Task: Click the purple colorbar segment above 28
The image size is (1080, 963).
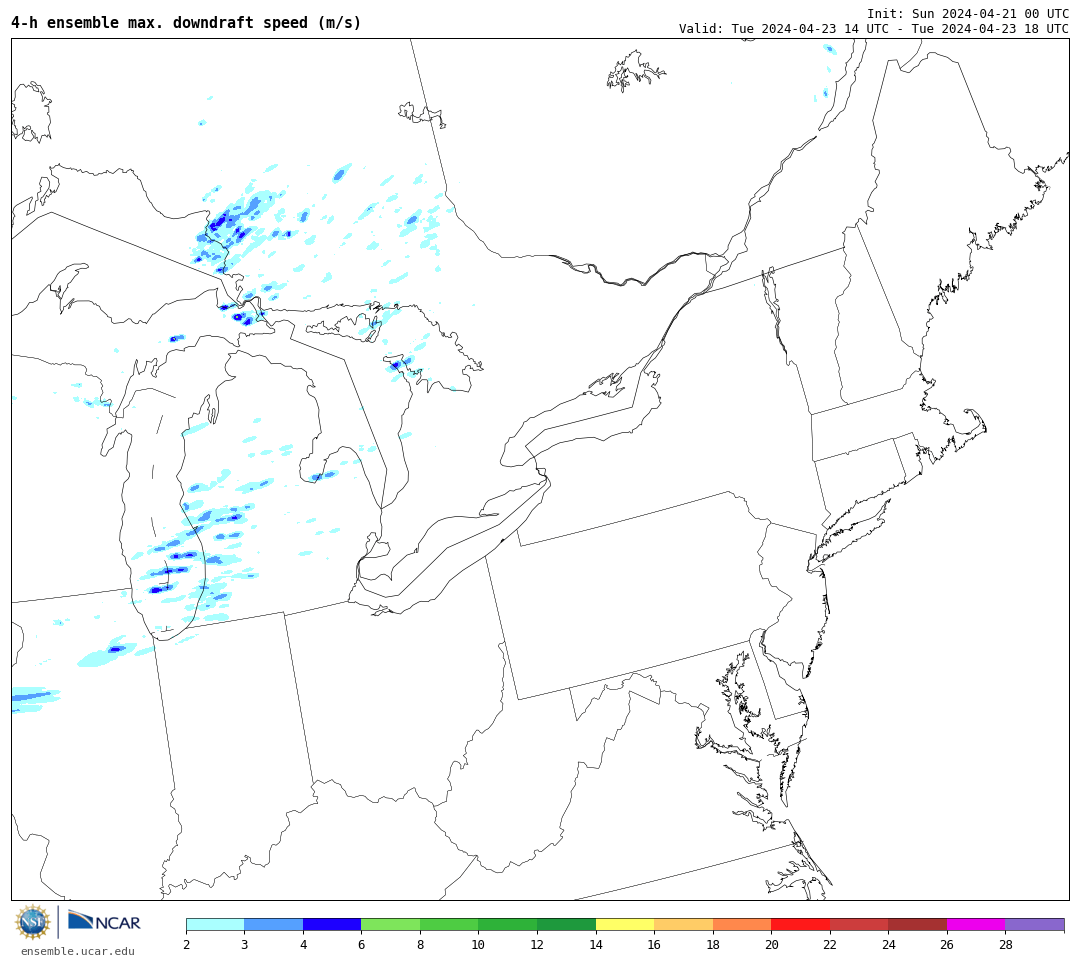Action: [x=1035, y=924]
